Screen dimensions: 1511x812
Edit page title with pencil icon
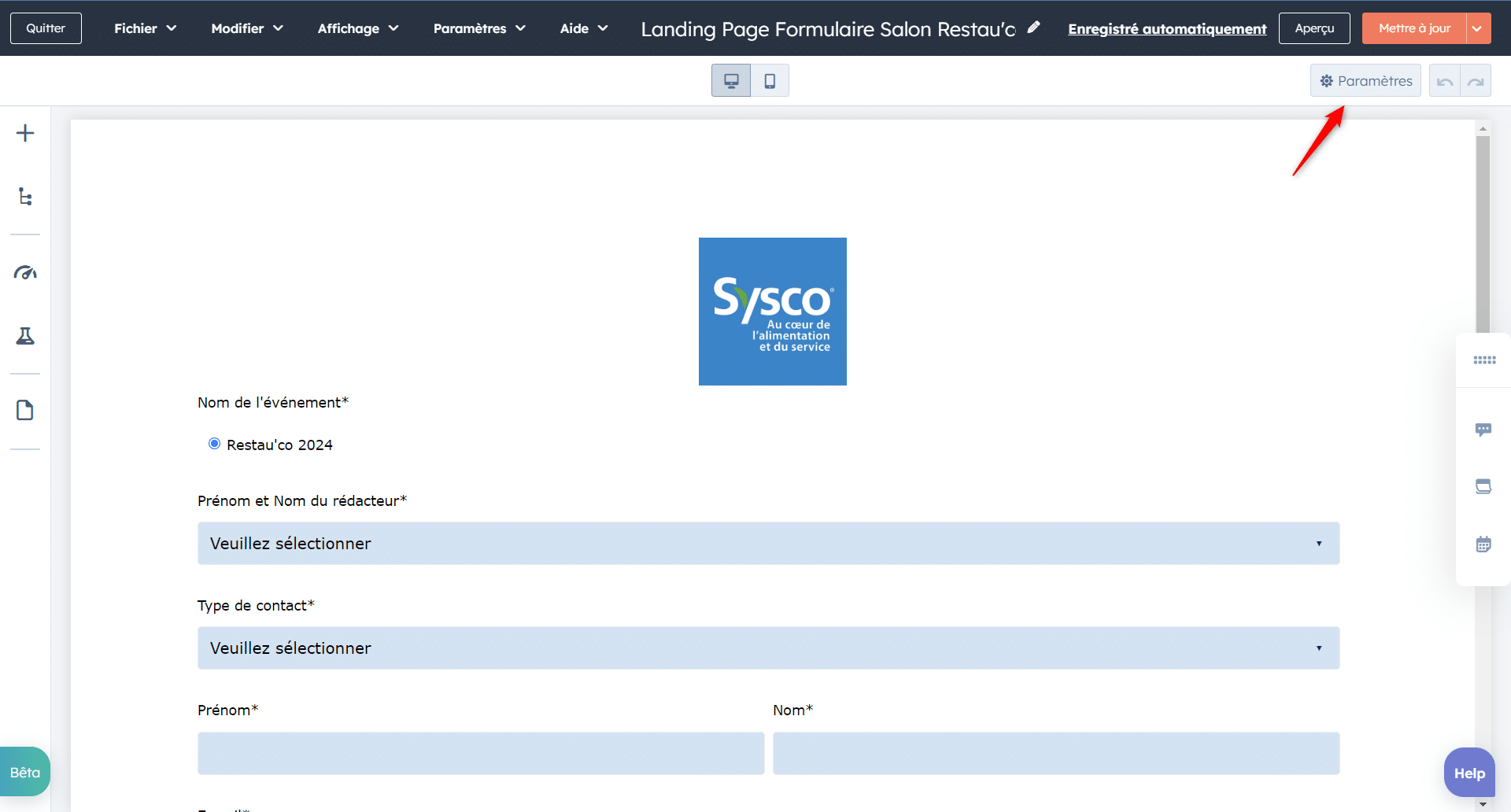[1034, 28]
